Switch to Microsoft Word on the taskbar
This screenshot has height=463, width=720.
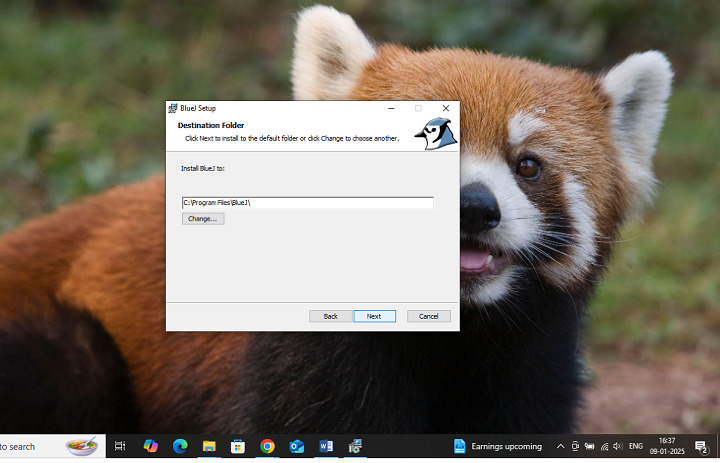pos(326,446)
